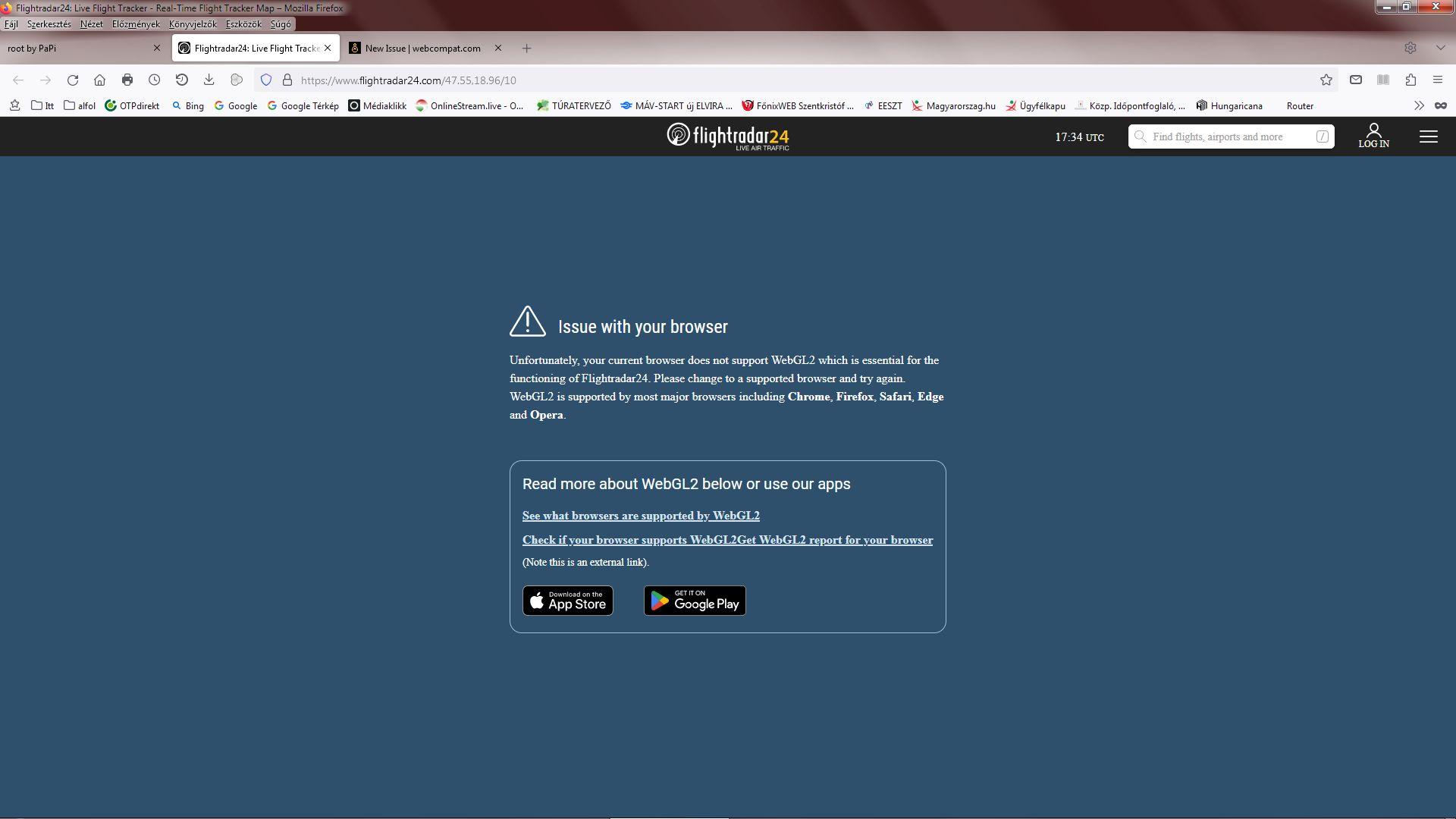
Task: Click the padlock site information icon
Action: [287, 80]
